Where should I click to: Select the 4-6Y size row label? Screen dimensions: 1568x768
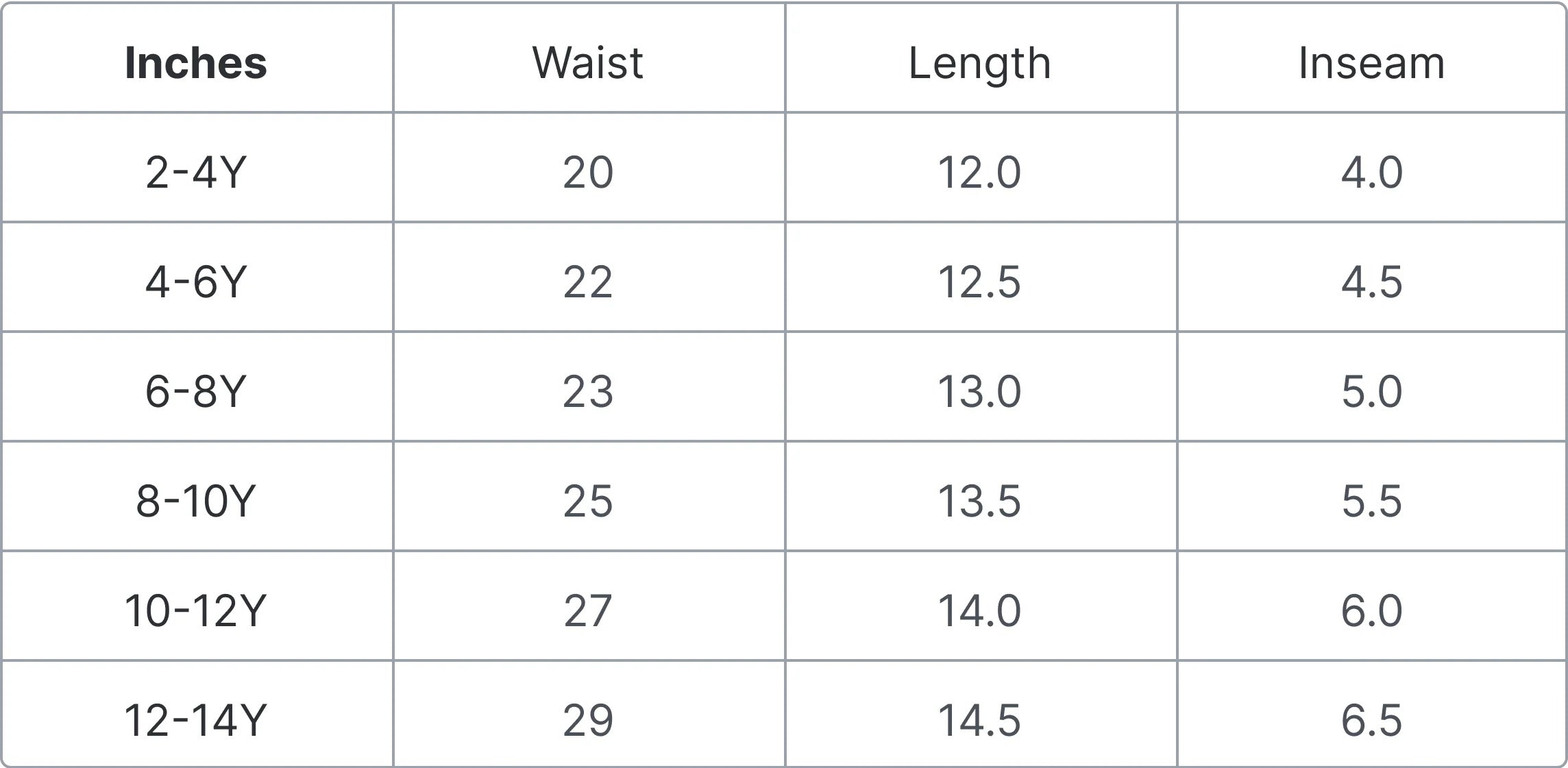tap(196, 282)
